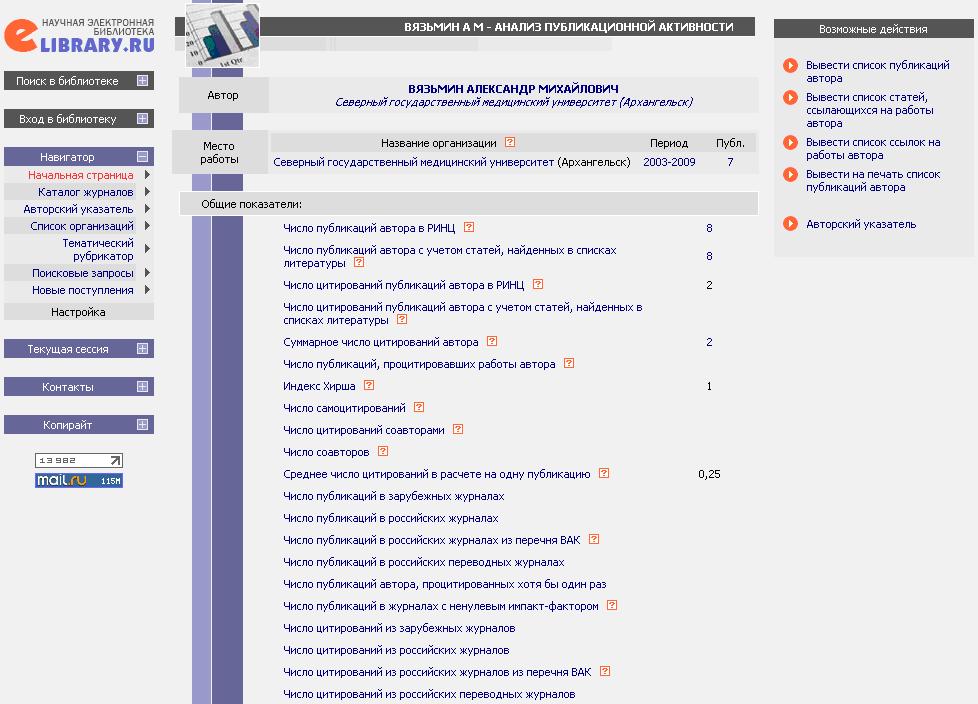
Task: Click the Копирайт header label
Action: tap(67, 425)
